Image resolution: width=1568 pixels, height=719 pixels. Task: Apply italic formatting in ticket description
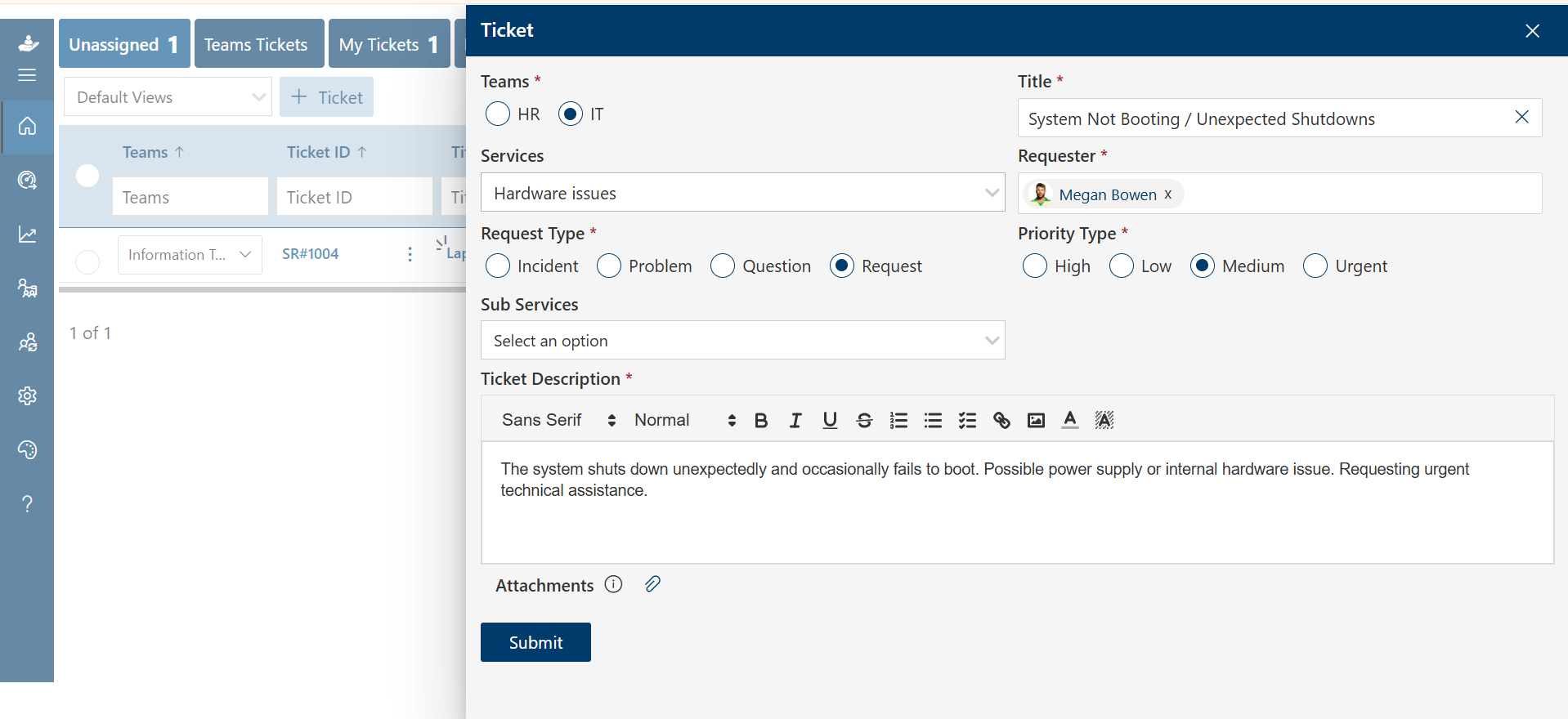coord(795,420)
